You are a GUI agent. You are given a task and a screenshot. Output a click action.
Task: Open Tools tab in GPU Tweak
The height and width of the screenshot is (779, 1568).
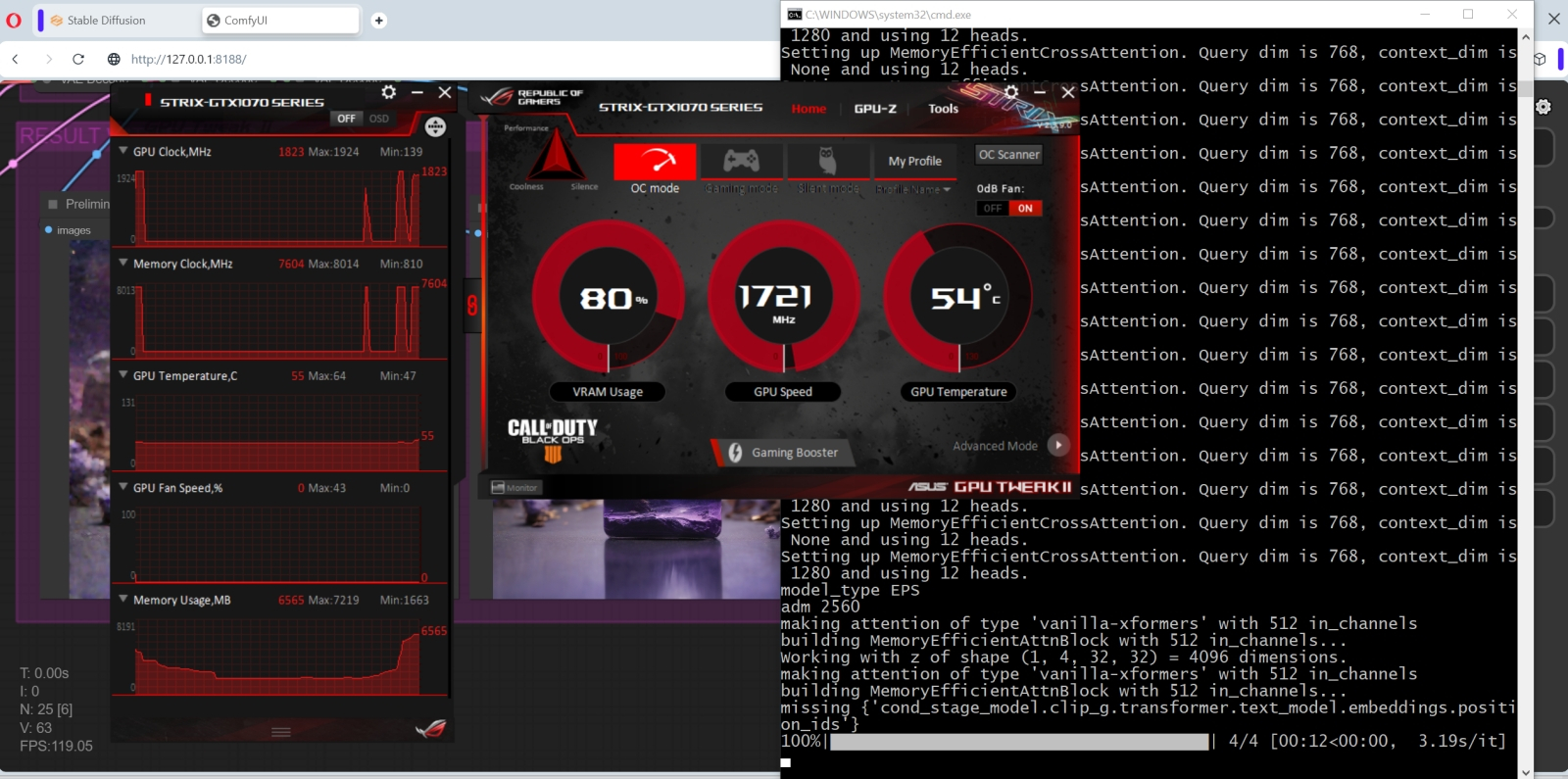pos(944,109)
